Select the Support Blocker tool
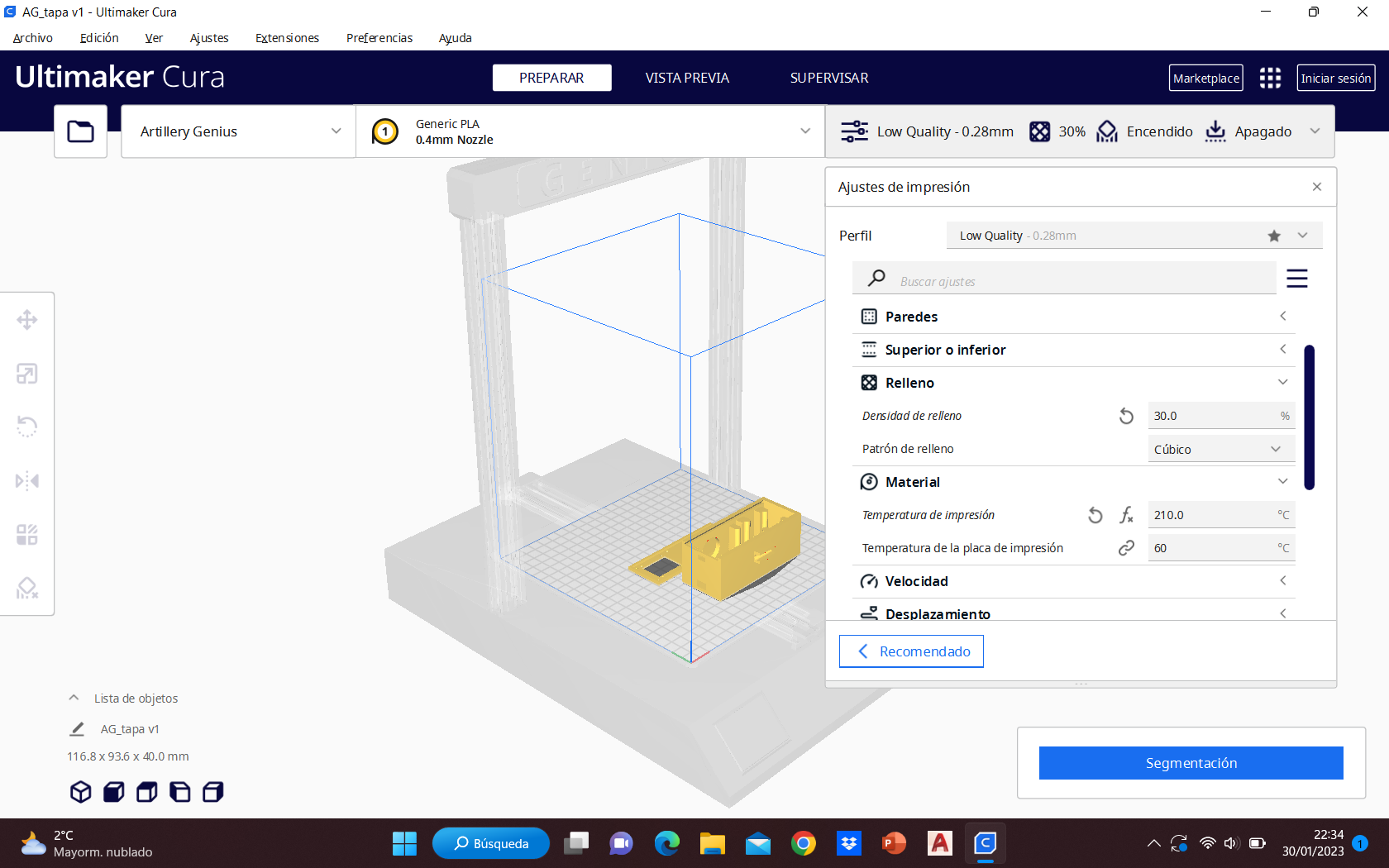 pos(27,588)
